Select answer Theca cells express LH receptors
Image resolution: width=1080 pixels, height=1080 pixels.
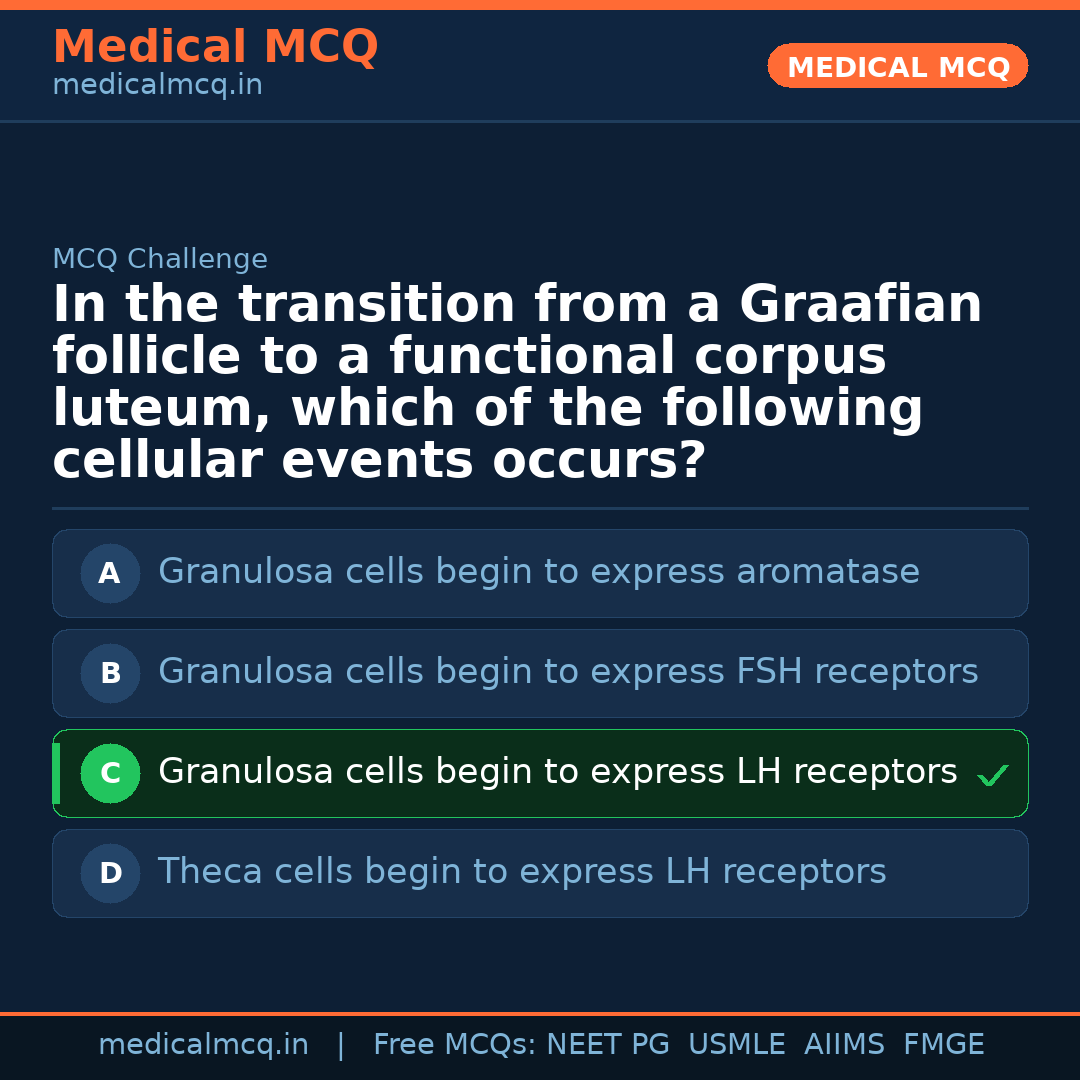coord(521,872)
